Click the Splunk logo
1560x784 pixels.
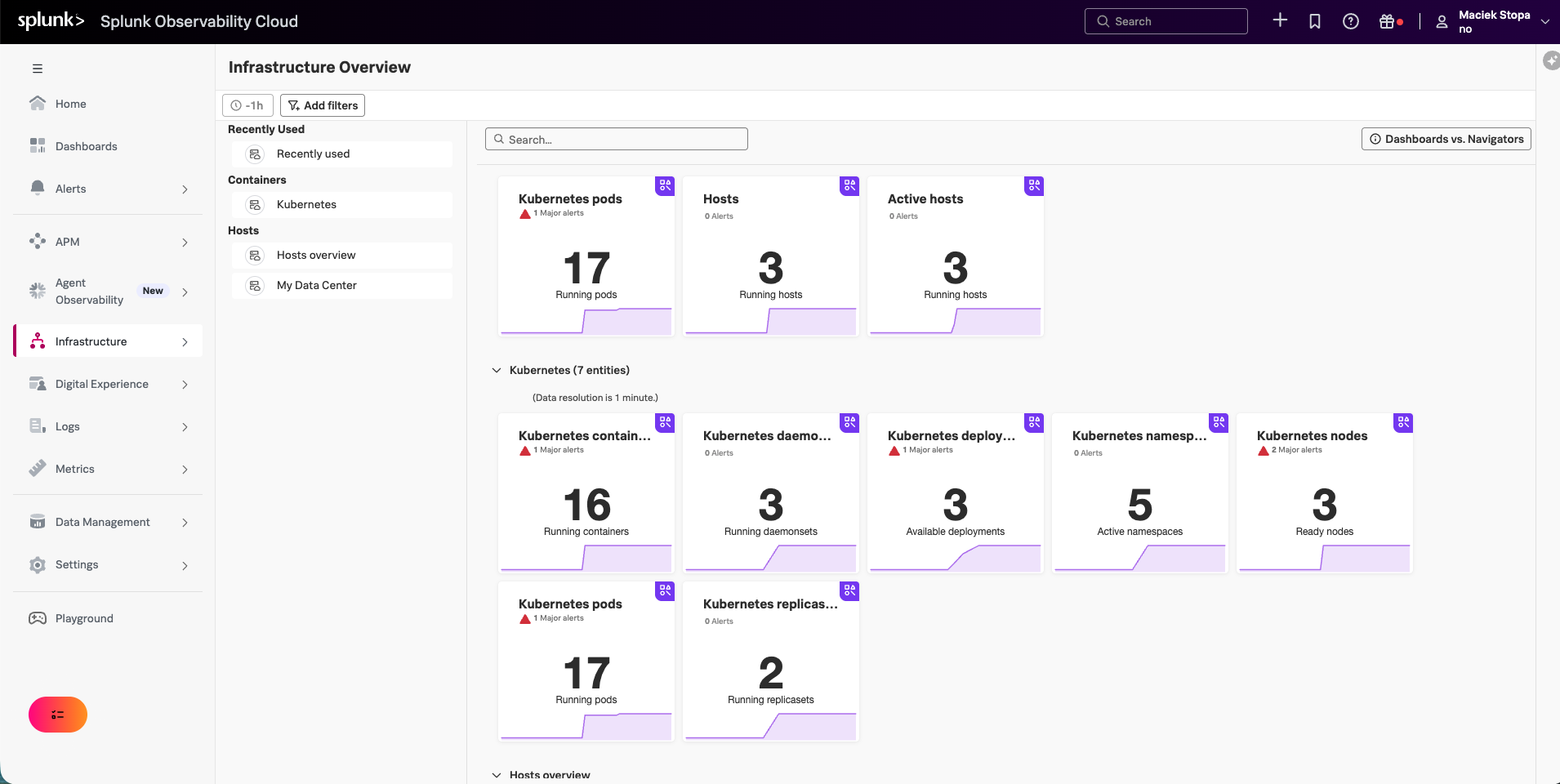point(51,20)
